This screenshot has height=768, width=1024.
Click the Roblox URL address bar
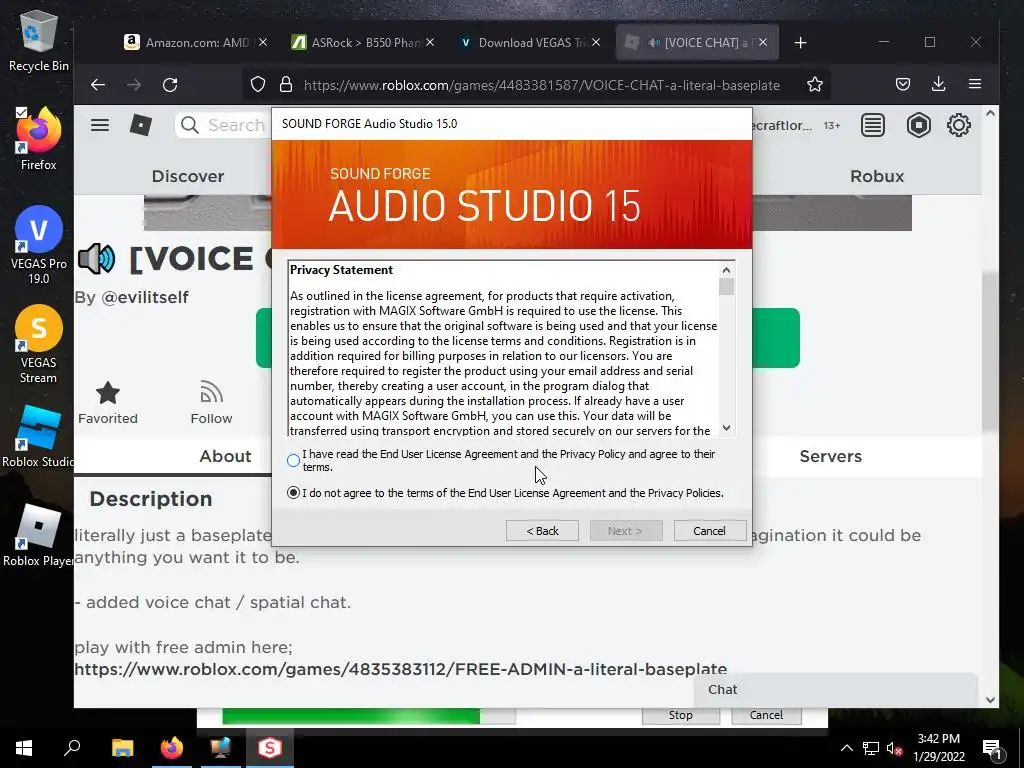[542, 85]
